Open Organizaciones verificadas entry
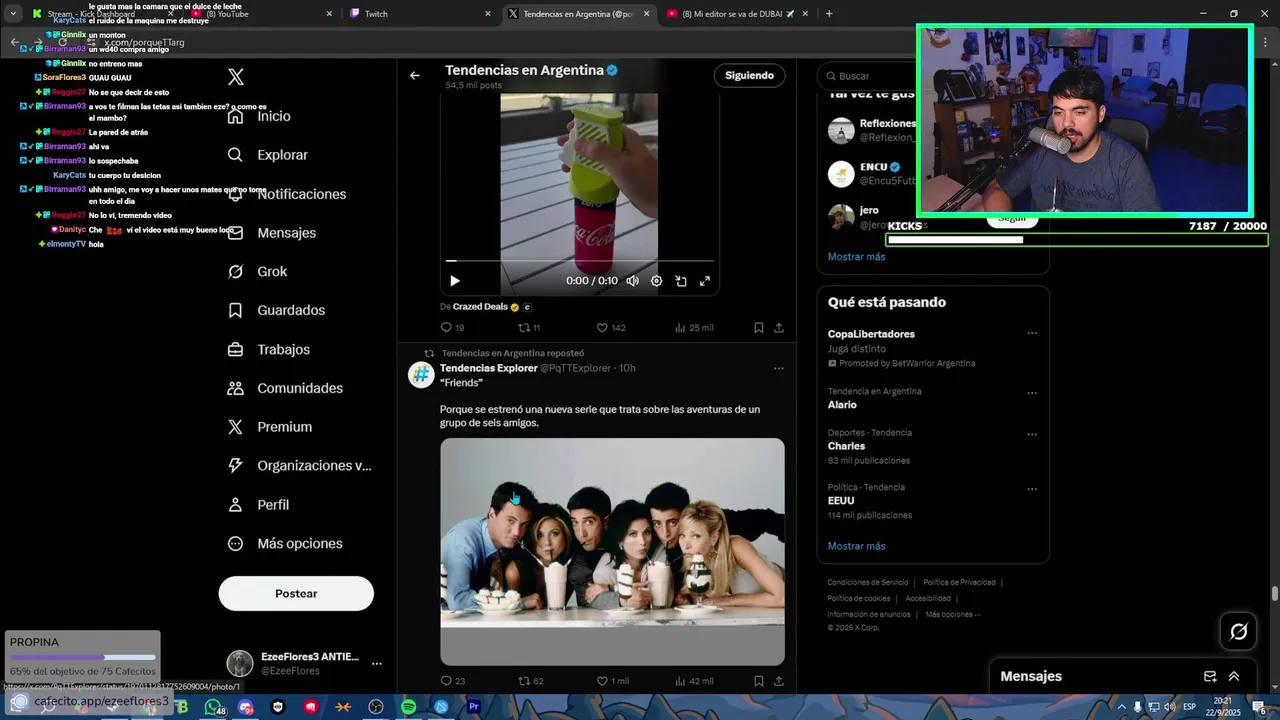 [299, 465]
